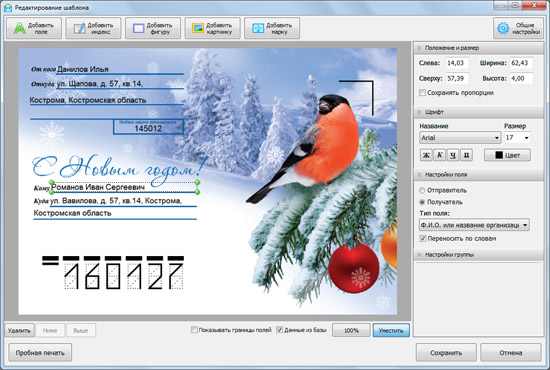Open the Тип поля combo box

coord(474,225)
